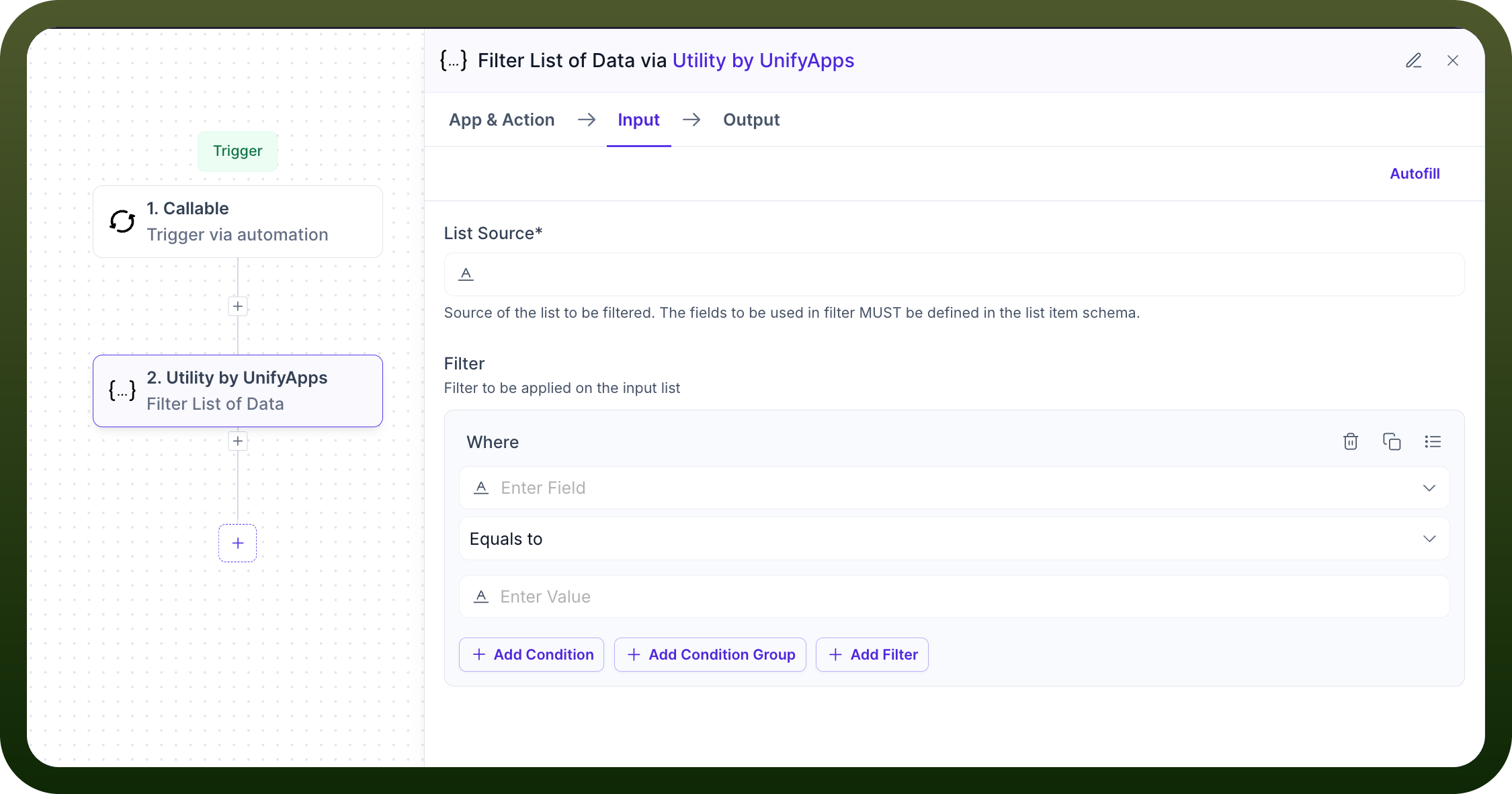Open the list options icon in Where row

click(1433, 441)
